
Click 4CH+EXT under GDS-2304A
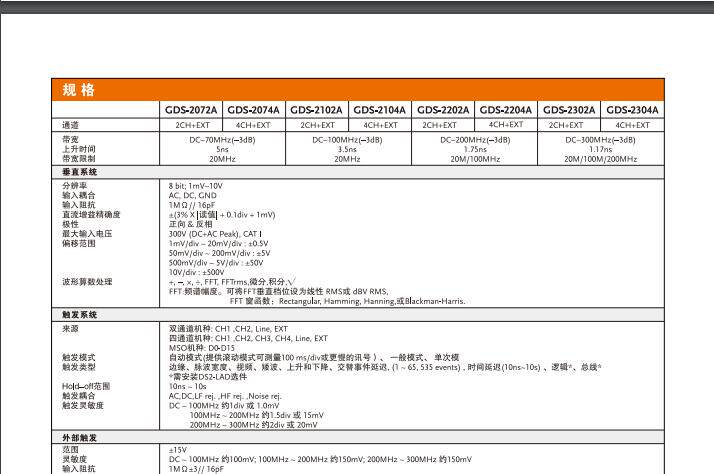(x=632, y=125)
